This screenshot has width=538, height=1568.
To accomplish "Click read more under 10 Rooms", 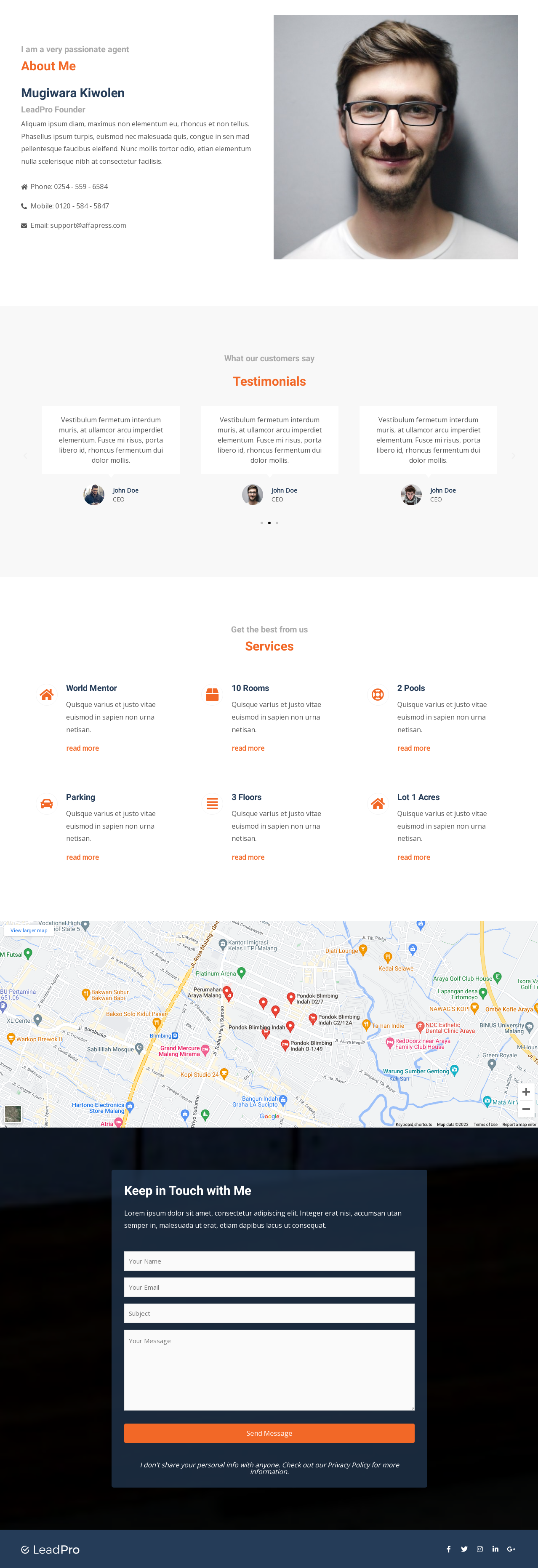I will 248,748.
